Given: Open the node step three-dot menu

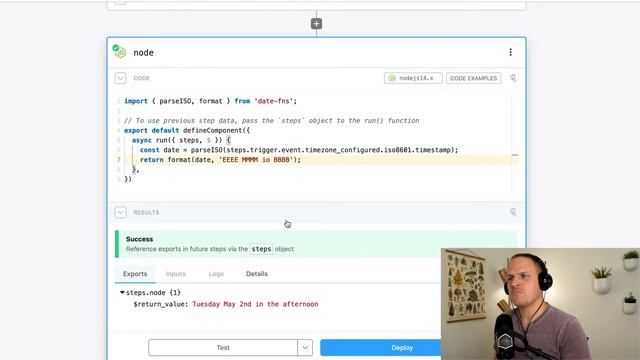Looking at the screenshot, I should point(511,52).
